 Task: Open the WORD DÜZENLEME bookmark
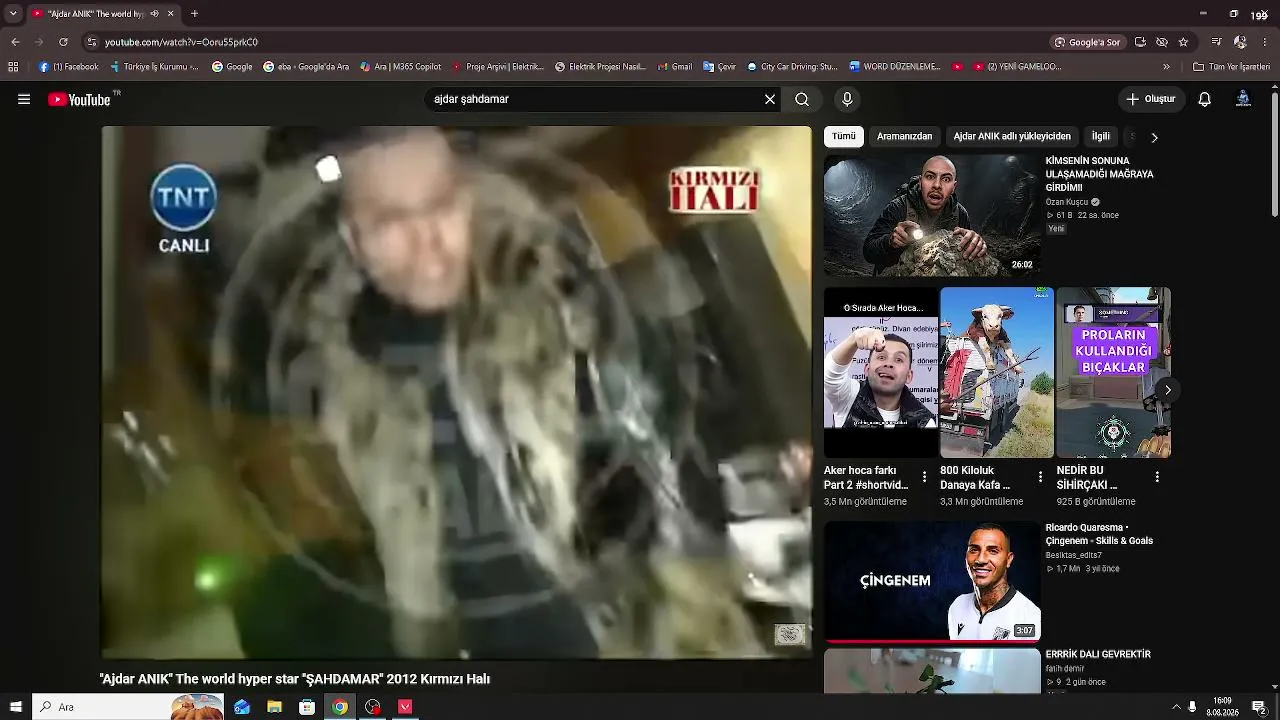pos(895,67)
